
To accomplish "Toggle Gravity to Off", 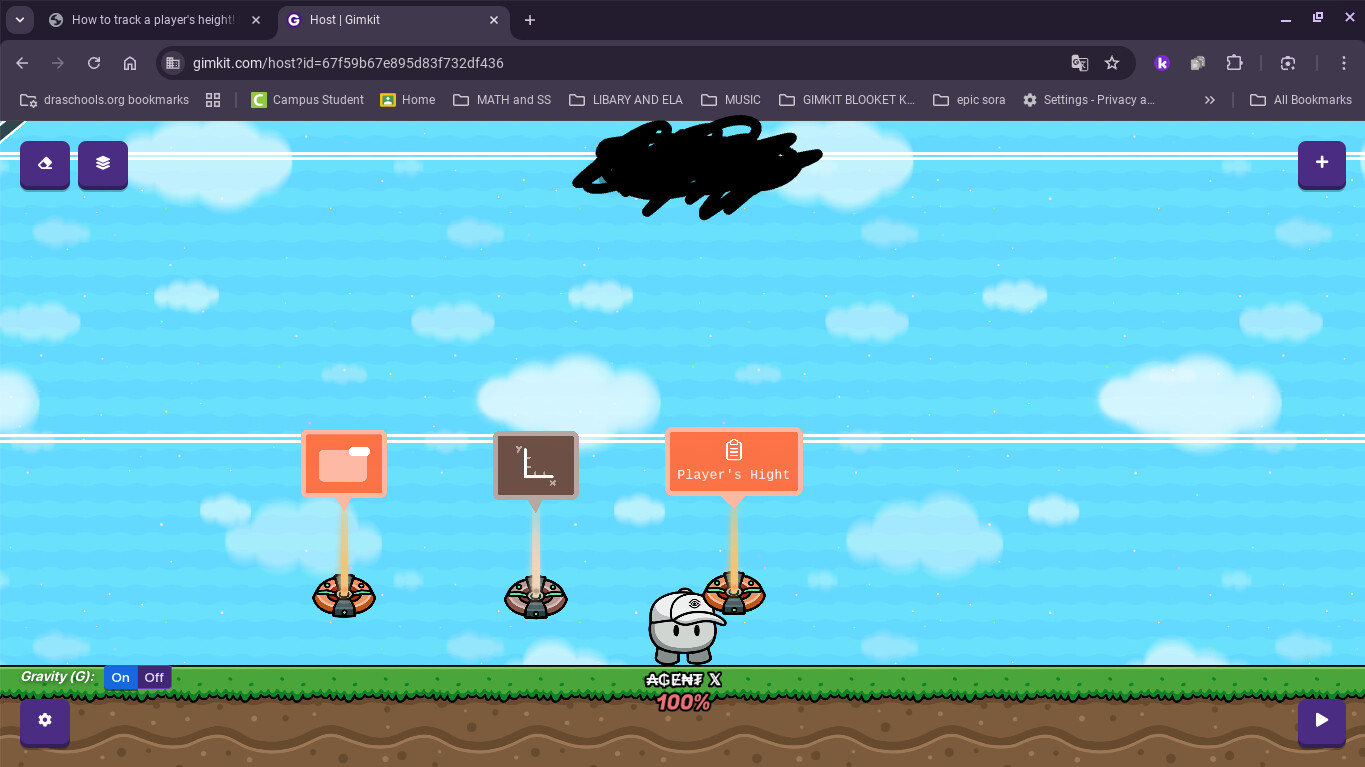I will point(153,677).
